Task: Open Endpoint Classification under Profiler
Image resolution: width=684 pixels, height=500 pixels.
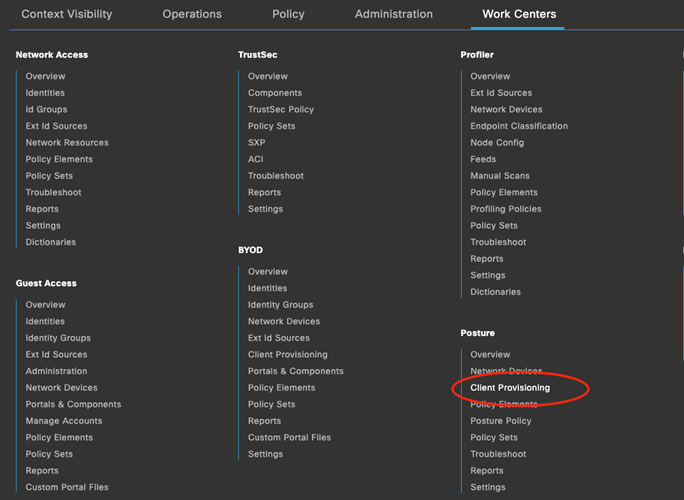Action: [x=519, y=127]
